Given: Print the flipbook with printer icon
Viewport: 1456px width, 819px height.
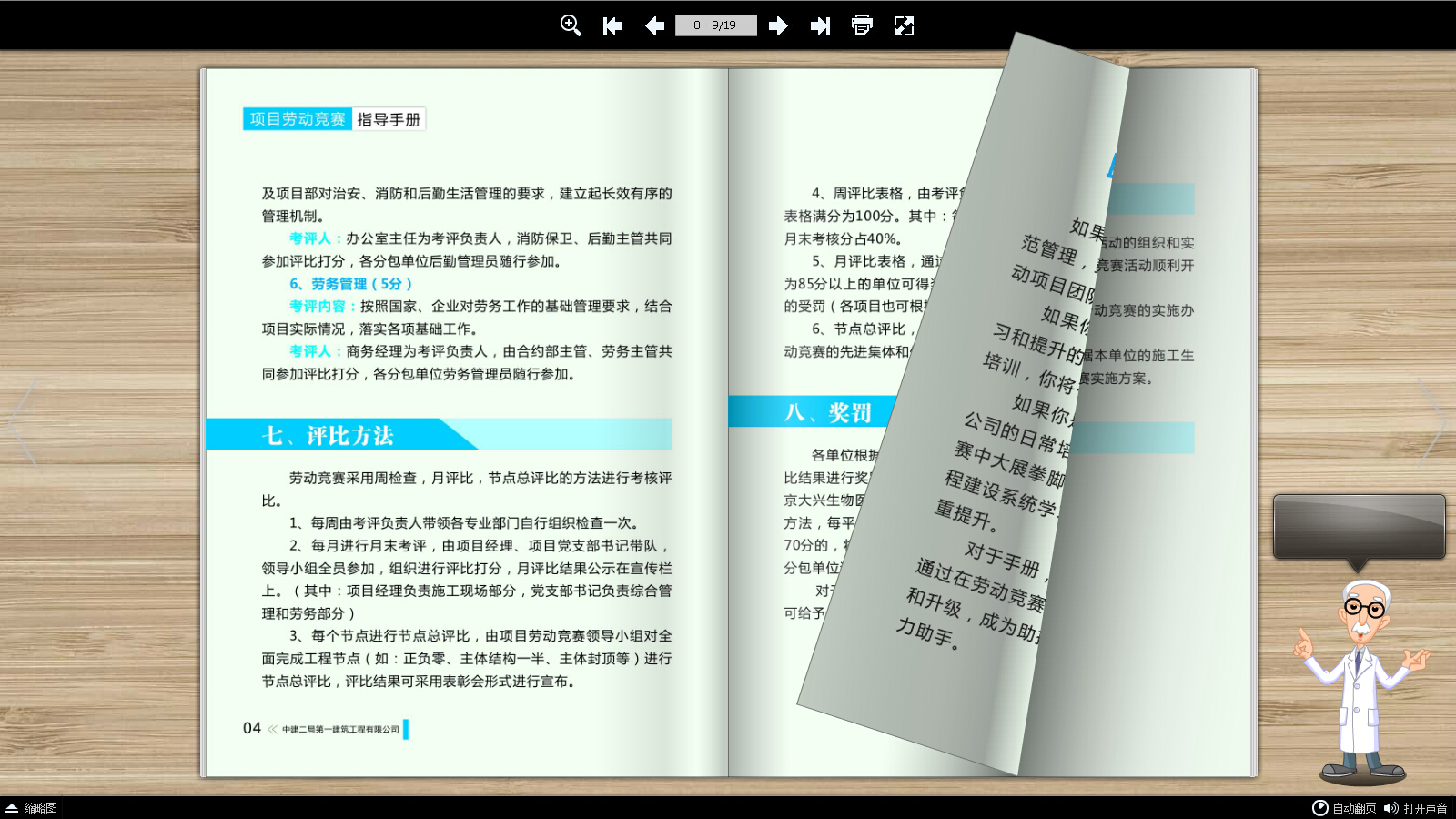Looking at the screenshot, I should click(862, 25).
